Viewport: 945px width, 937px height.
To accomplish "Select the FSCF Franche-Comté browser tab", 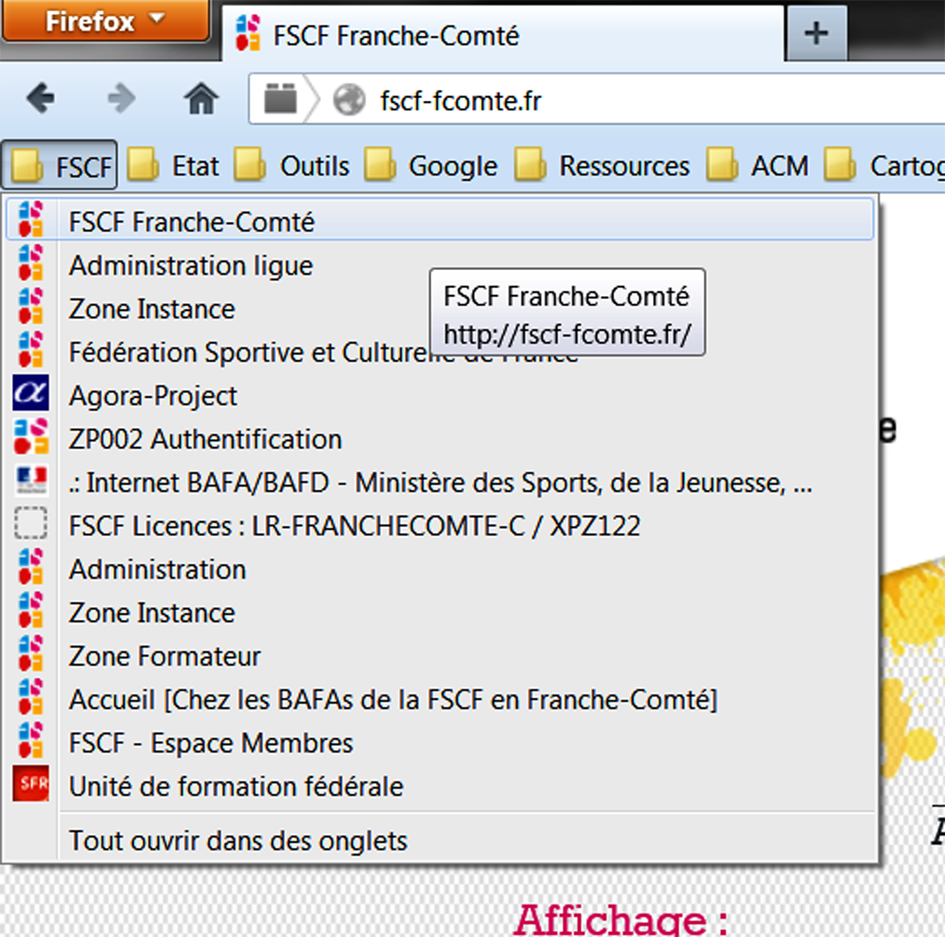I will pos(503,35).
